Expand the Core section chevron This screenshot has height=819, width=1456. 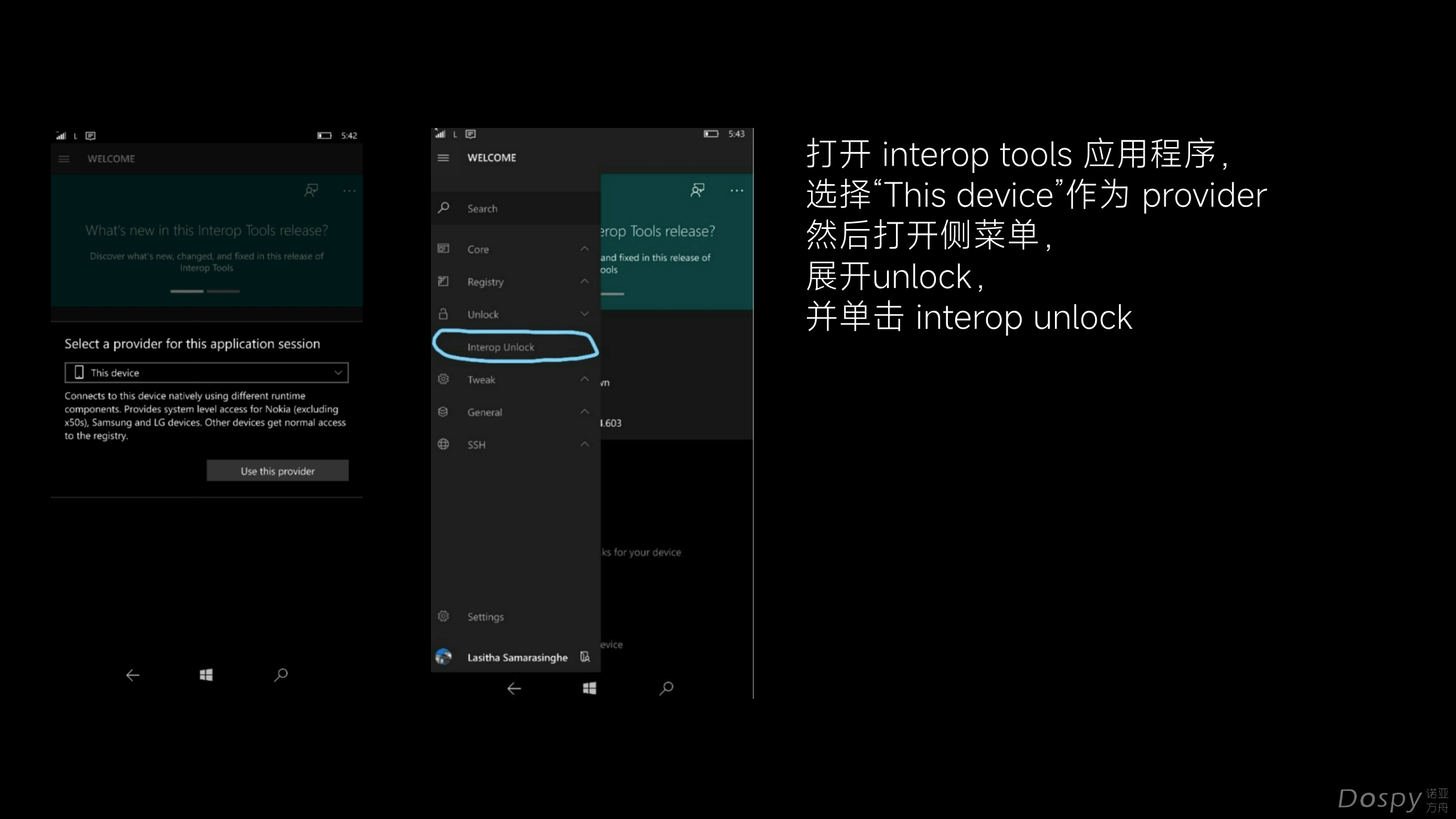(584, 249)
